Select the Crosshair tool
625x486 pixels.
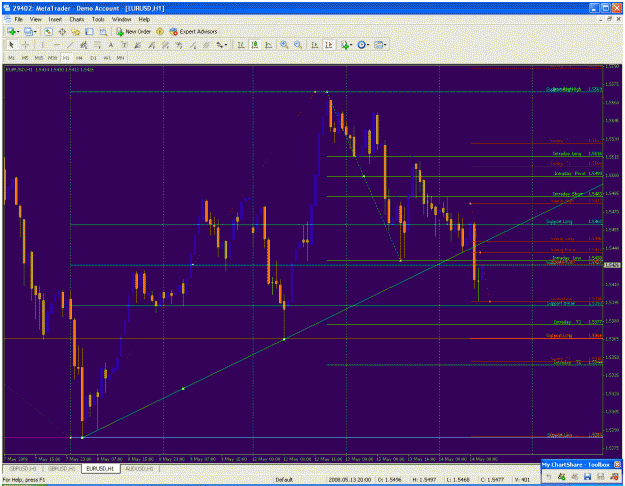(25, 45)
